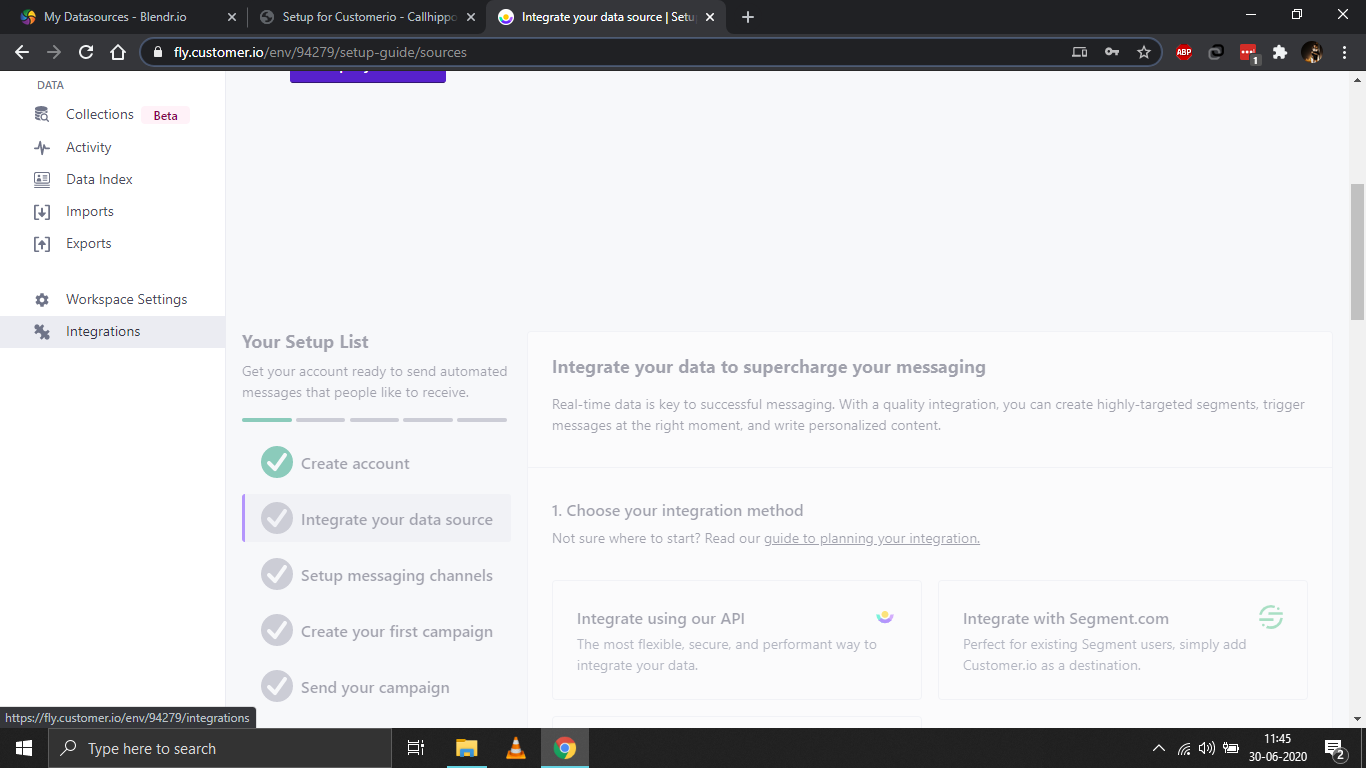1366x768 pixels.
Task: Click the green Create account checkmark
Action: click(x=277, y=463)
